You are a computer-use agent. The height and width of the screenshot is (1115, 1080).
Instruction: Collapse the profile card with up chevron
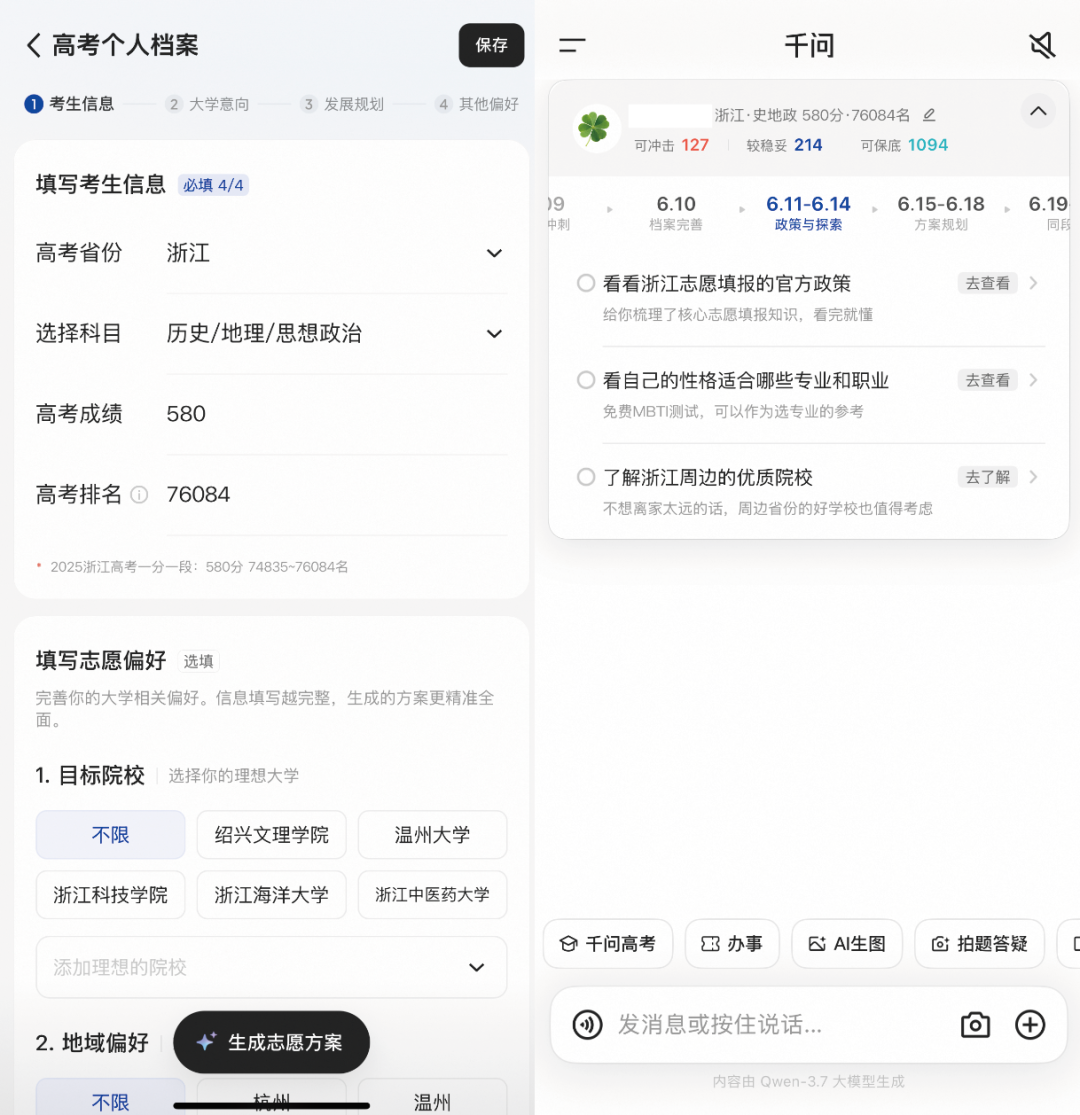point(1038,111)
